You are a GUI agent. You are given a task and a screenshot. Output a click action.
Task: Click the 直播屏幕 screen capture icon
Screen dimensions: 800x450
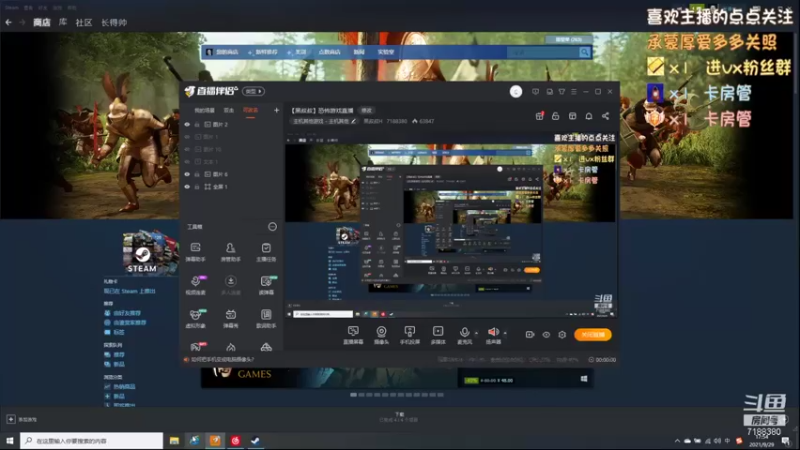[x=353, y=332]
